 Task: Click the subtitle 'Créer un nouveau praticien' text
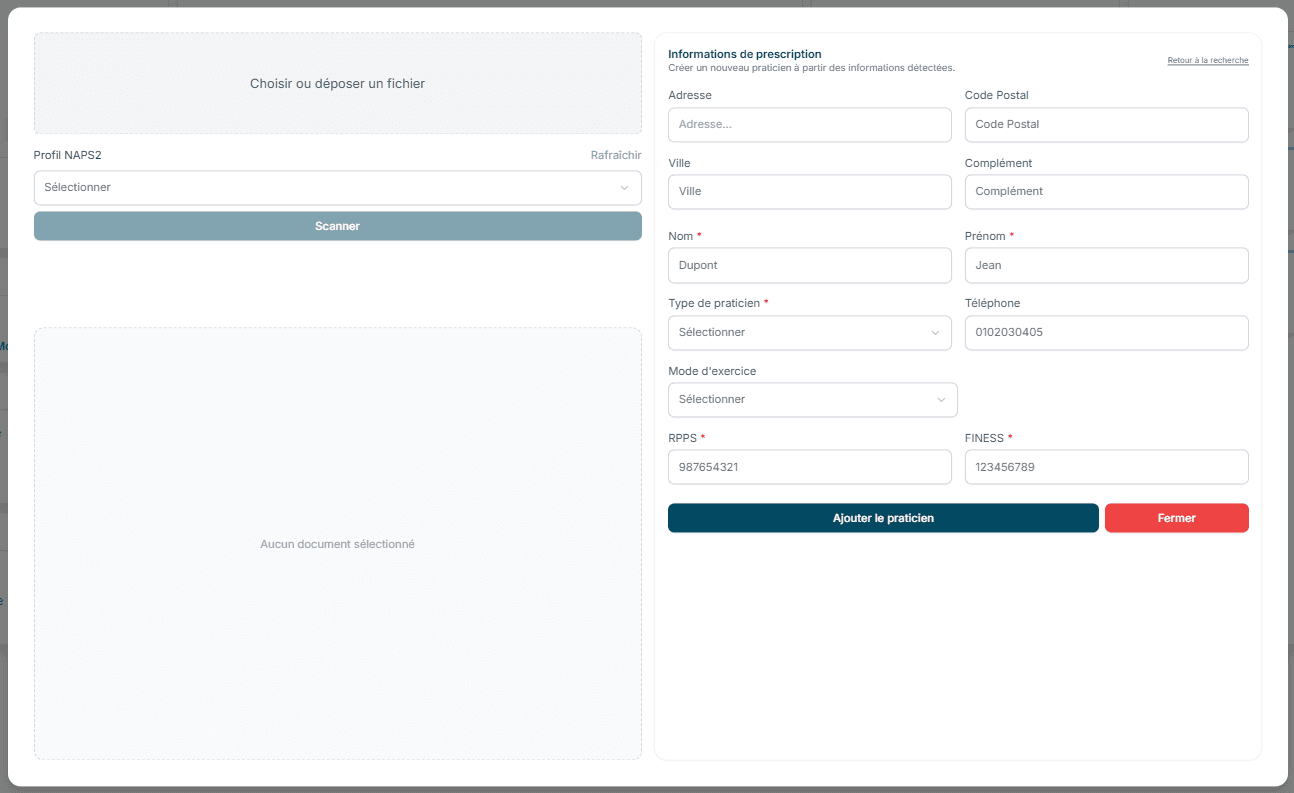coord(811,68)
